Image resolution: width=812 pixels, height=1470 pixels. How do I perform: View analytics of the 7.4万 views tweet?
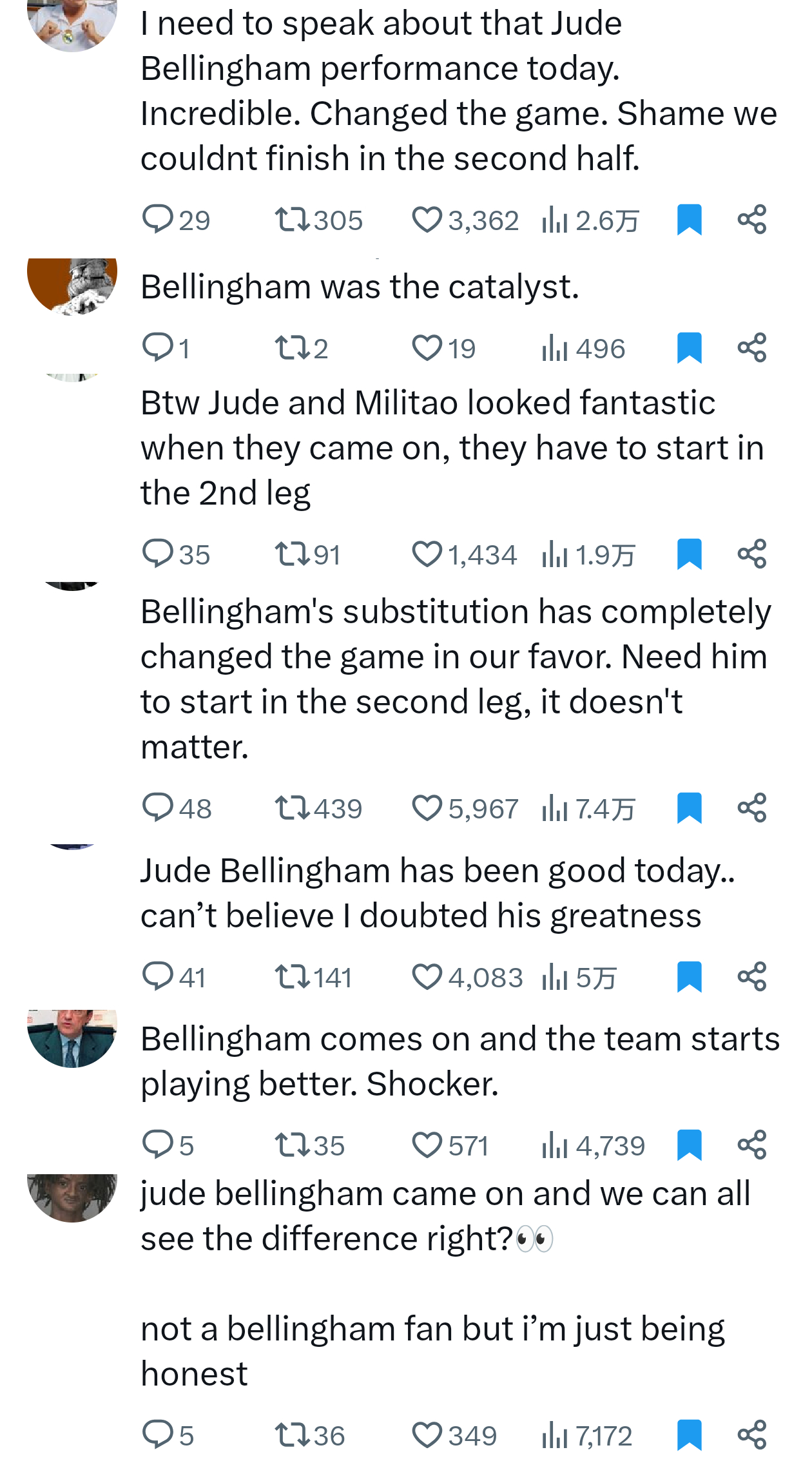(x=554, y=808)
